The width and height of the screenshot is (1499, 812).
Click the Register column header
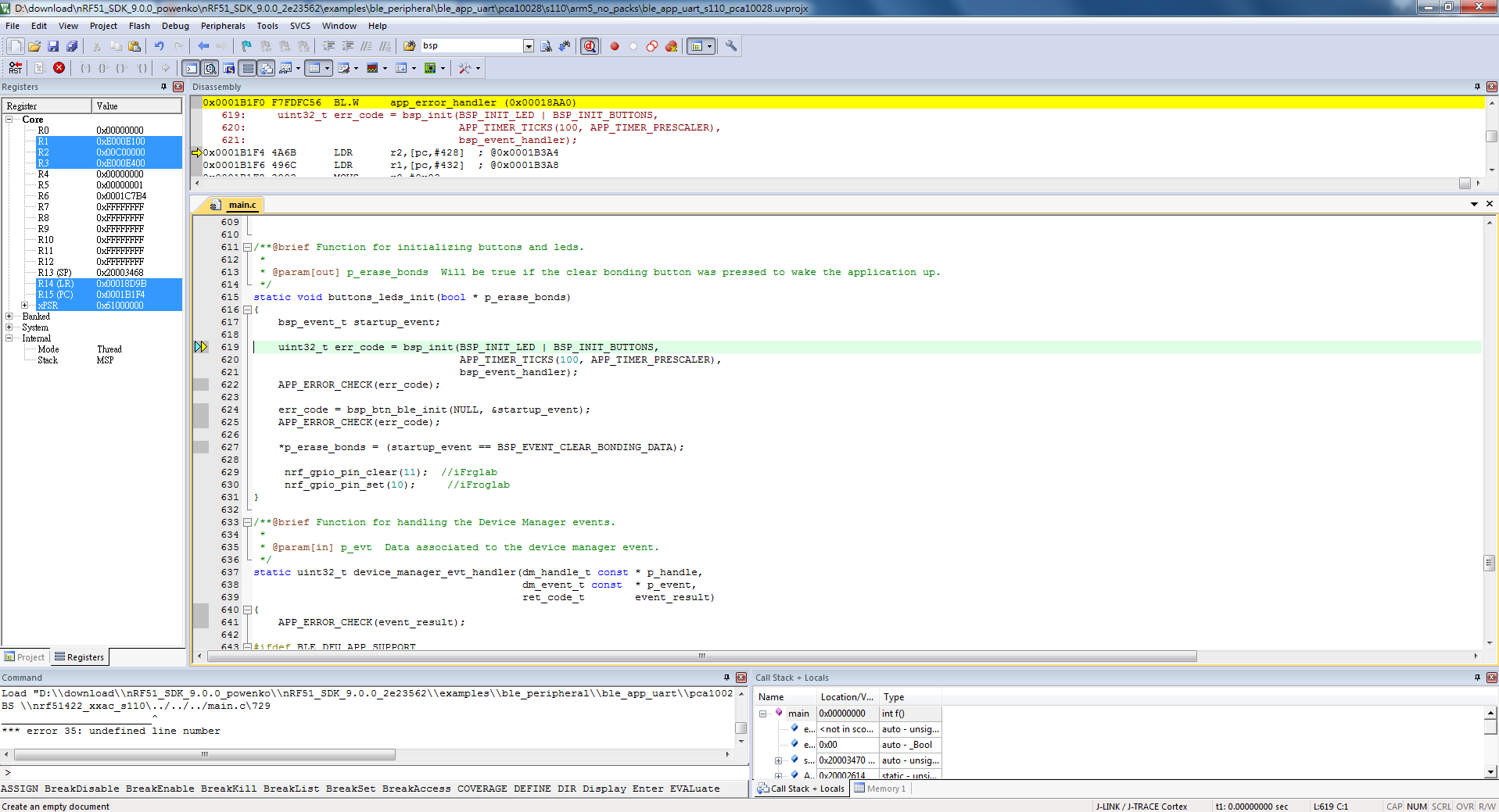(x=47, y=106)
